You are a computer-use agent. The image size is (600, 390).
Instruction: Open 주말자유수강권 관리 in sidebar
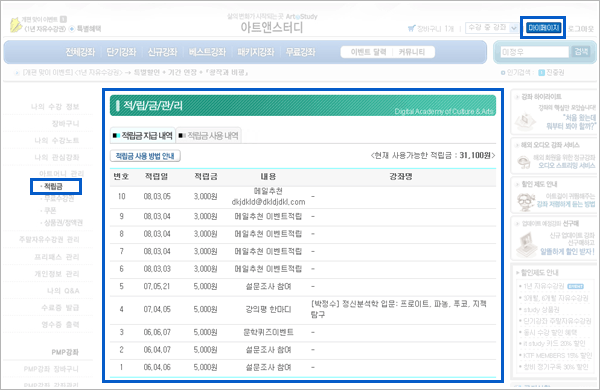(49, 240)
